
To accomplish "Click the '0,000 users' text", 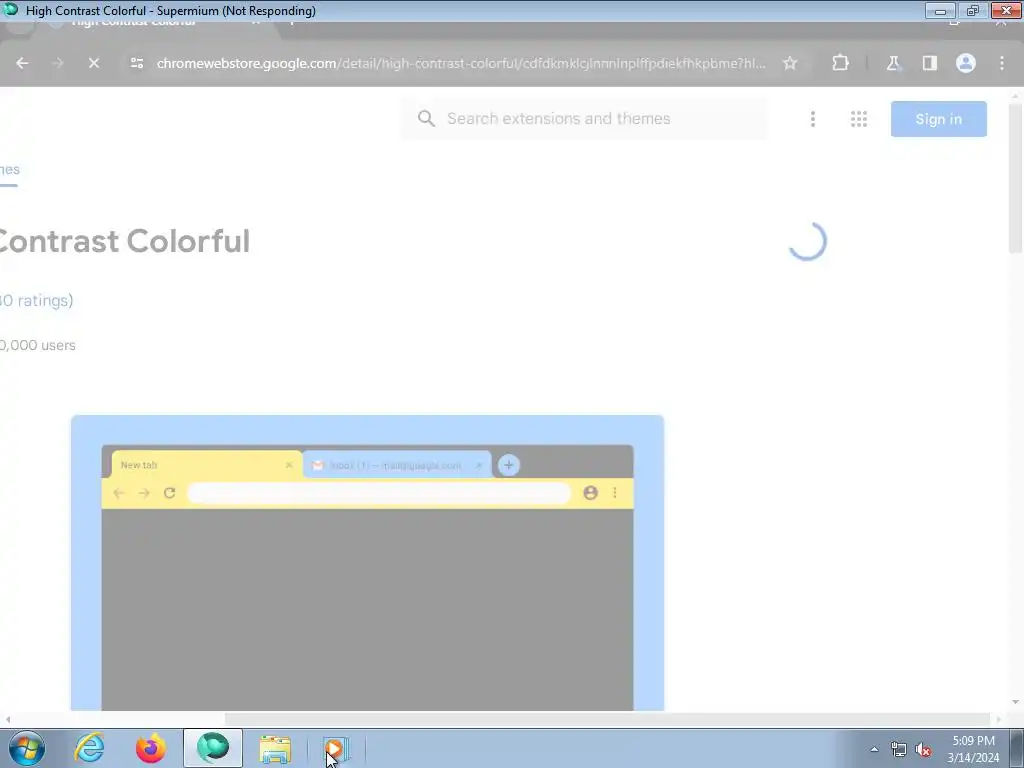I will click(x=37, y=345).
